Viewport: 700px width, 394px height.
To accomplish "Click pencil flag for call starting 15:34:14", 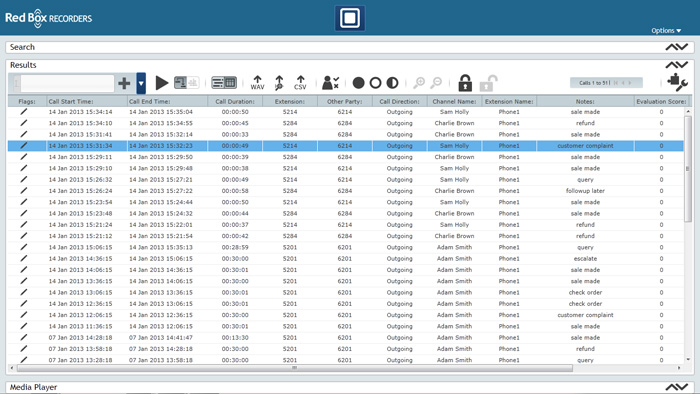I will tap(24, 112).
